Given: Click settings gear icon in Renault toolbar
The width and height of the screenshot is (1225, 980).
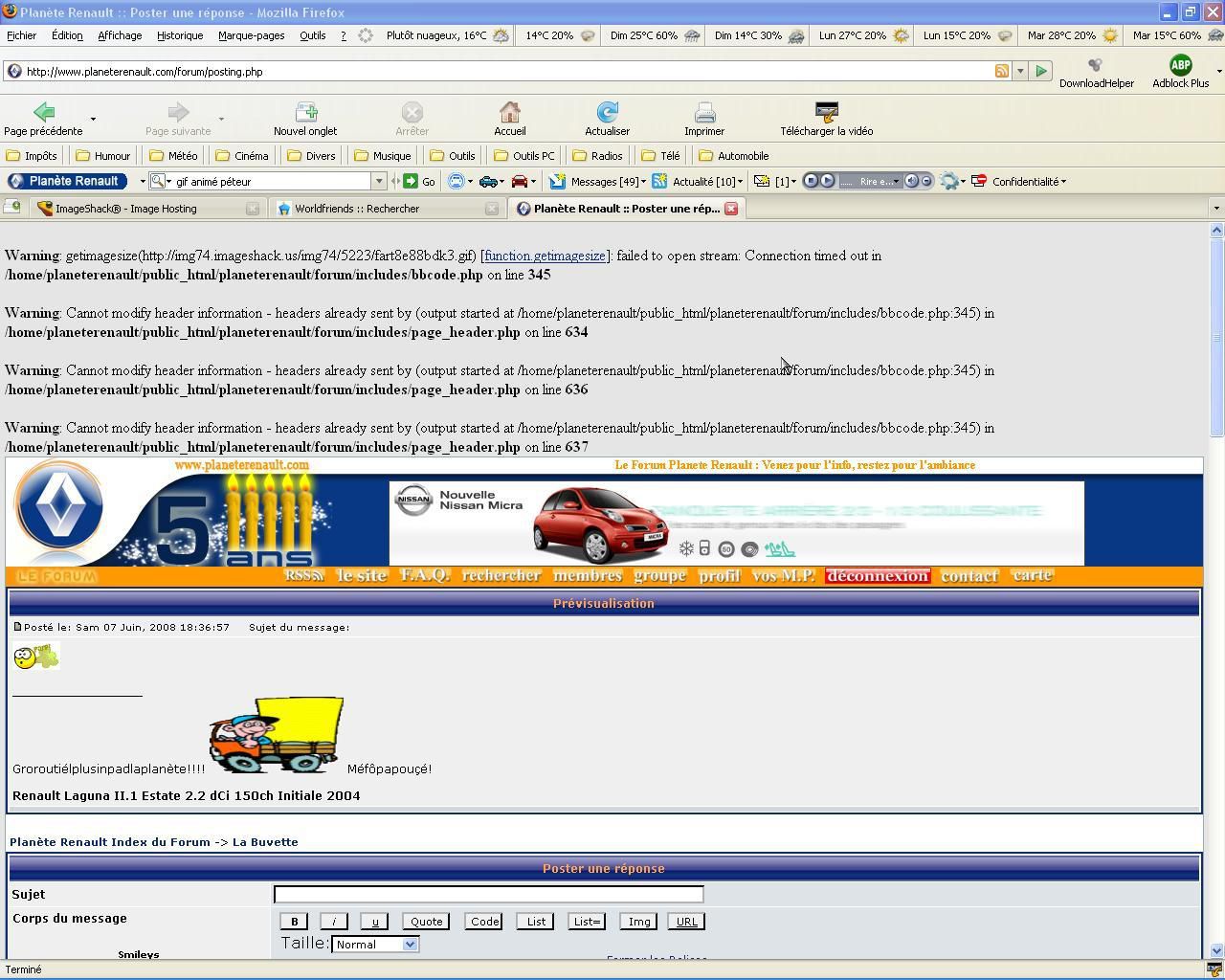Looking at the screenshot, I should coord(948,181).
